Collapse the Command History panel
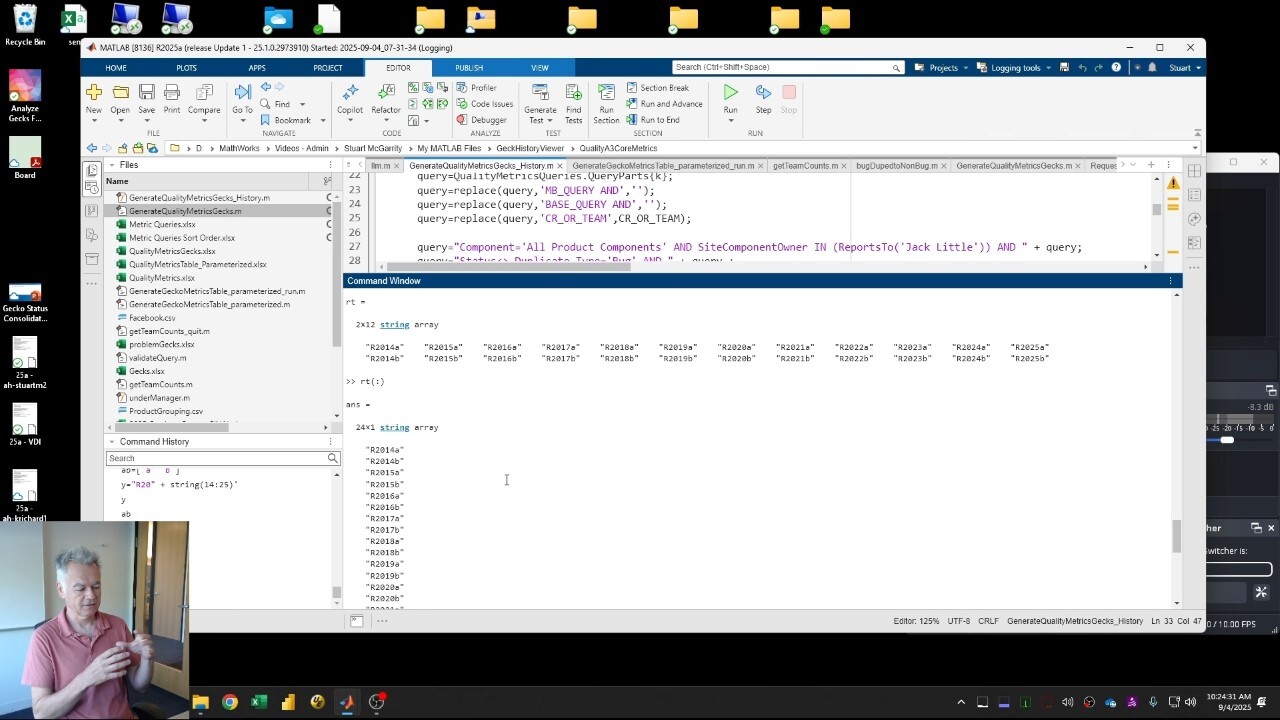The image size is (1280, 720). [112, 441]
